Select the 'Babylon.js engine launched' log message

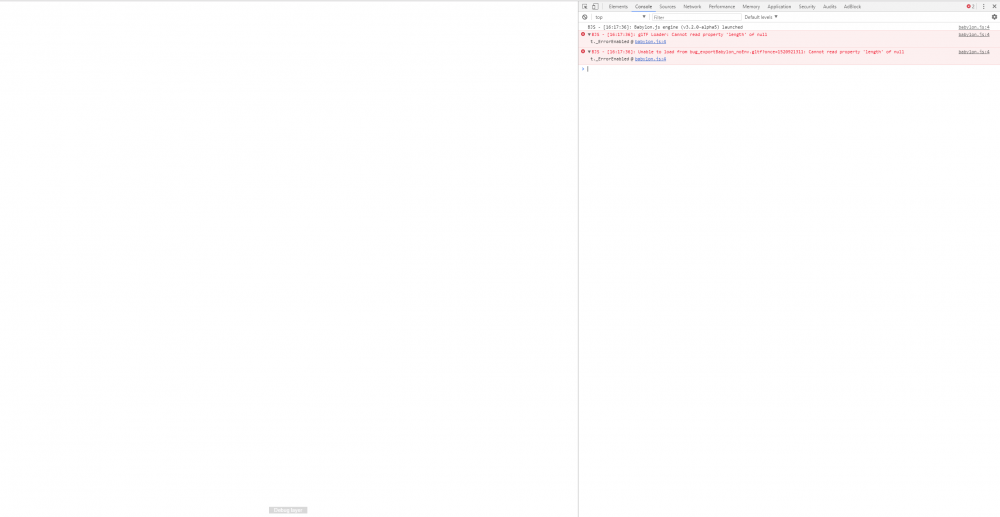[x=665, y=27]
